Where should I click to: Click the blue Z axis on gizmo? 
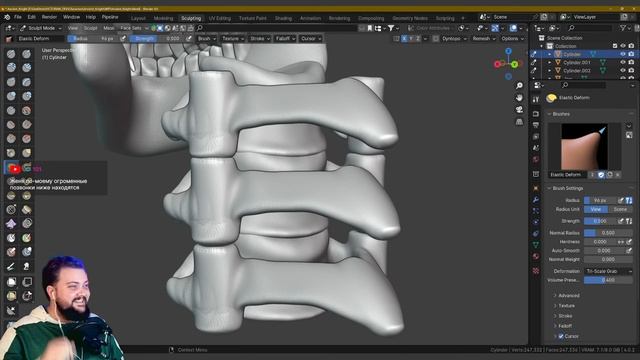[508, 51]
